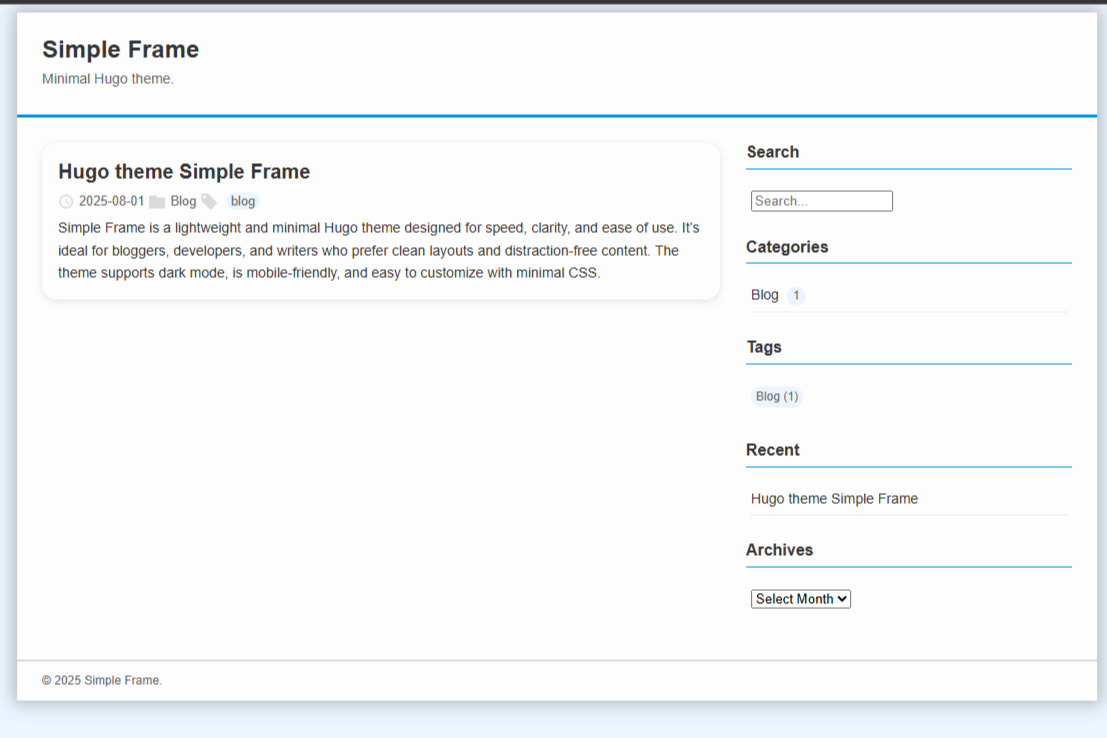Click the Recent section heading
Viewport: 1107px width, 738px height.
(772, 450)
